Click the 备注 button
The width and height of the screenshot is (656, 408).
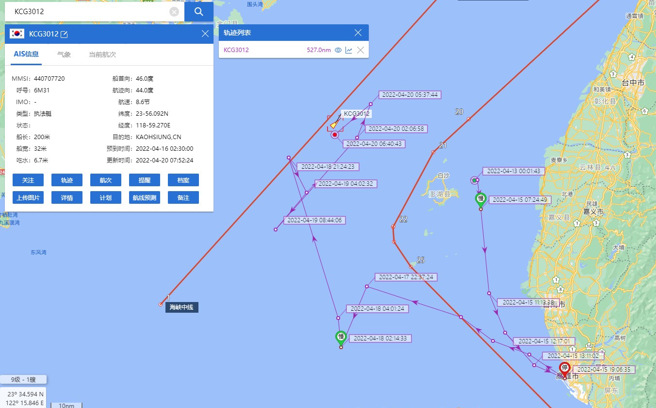183,198
